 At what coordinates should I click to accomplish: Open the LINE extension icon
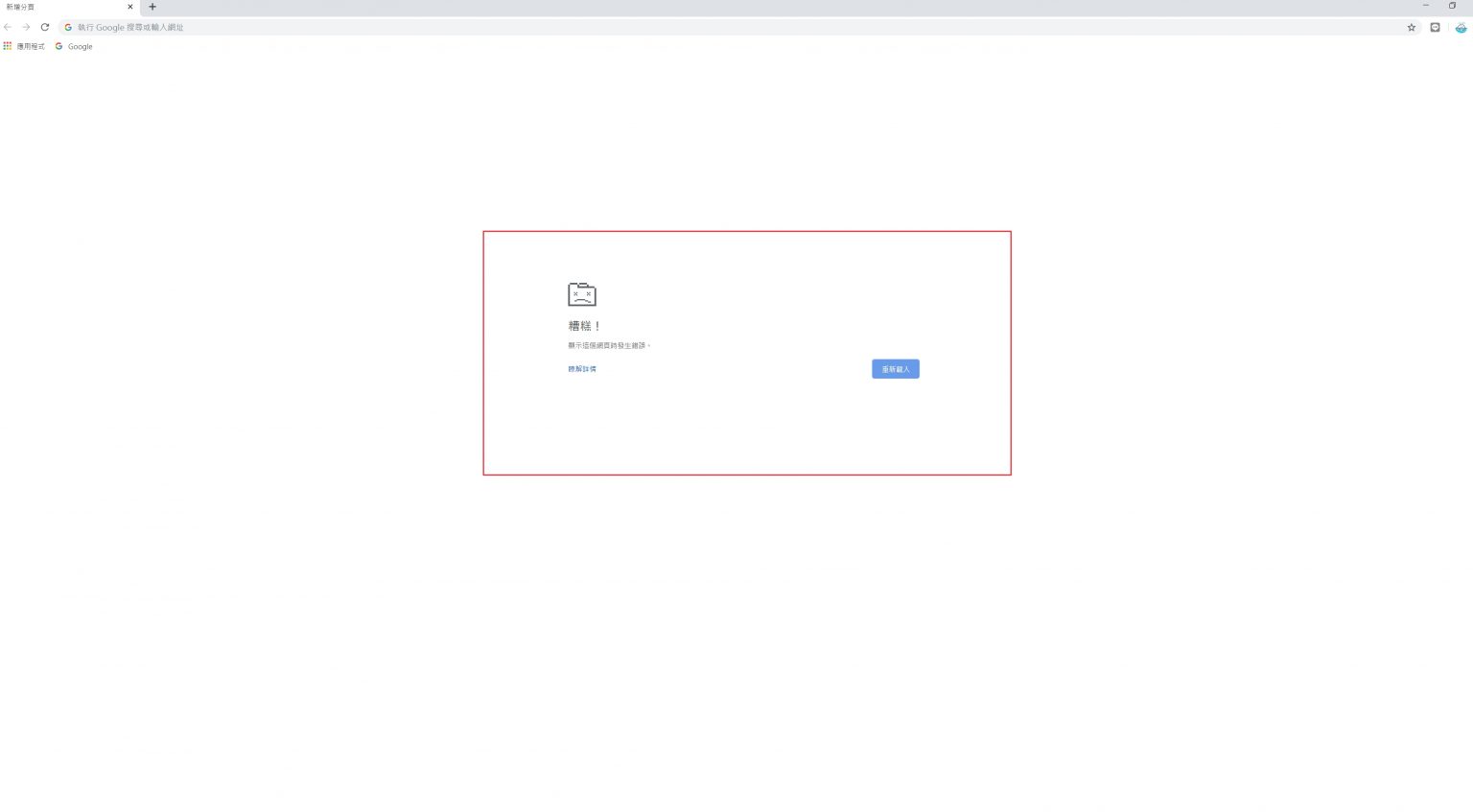(x=1435, y=27)
